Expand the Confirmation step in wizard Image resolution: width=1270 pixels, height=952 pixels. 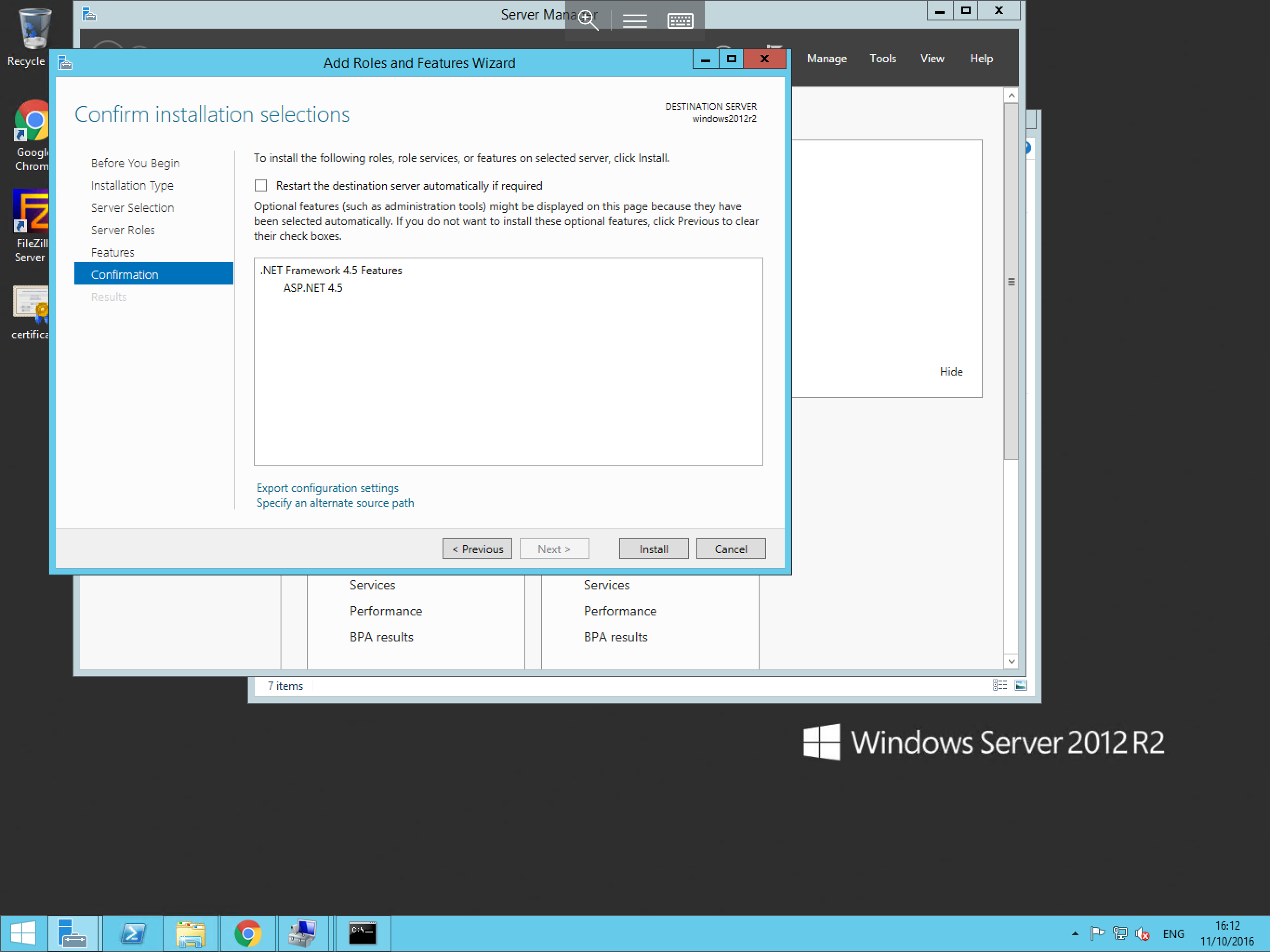(124, 274)
